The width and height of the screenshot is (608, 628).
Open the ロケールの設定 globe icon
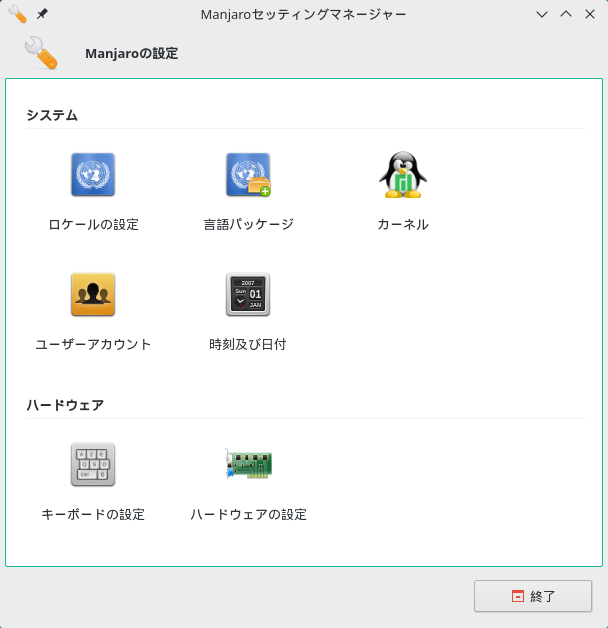tap(93, 175)
